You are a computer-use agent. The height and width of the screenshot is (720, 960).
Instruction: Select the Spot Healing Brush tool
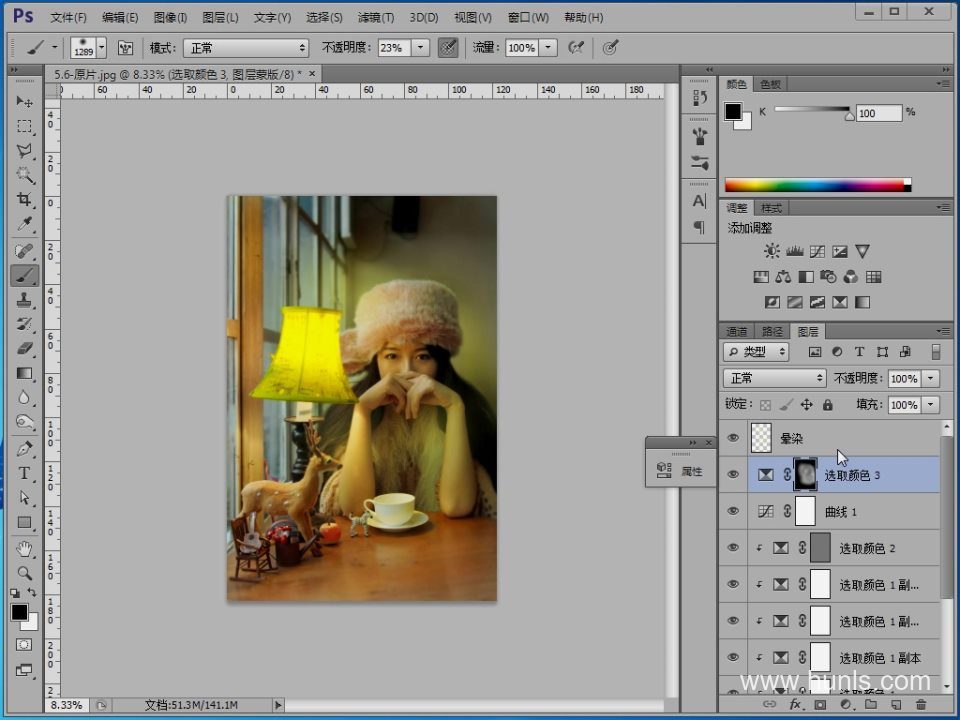coord(24,251)
